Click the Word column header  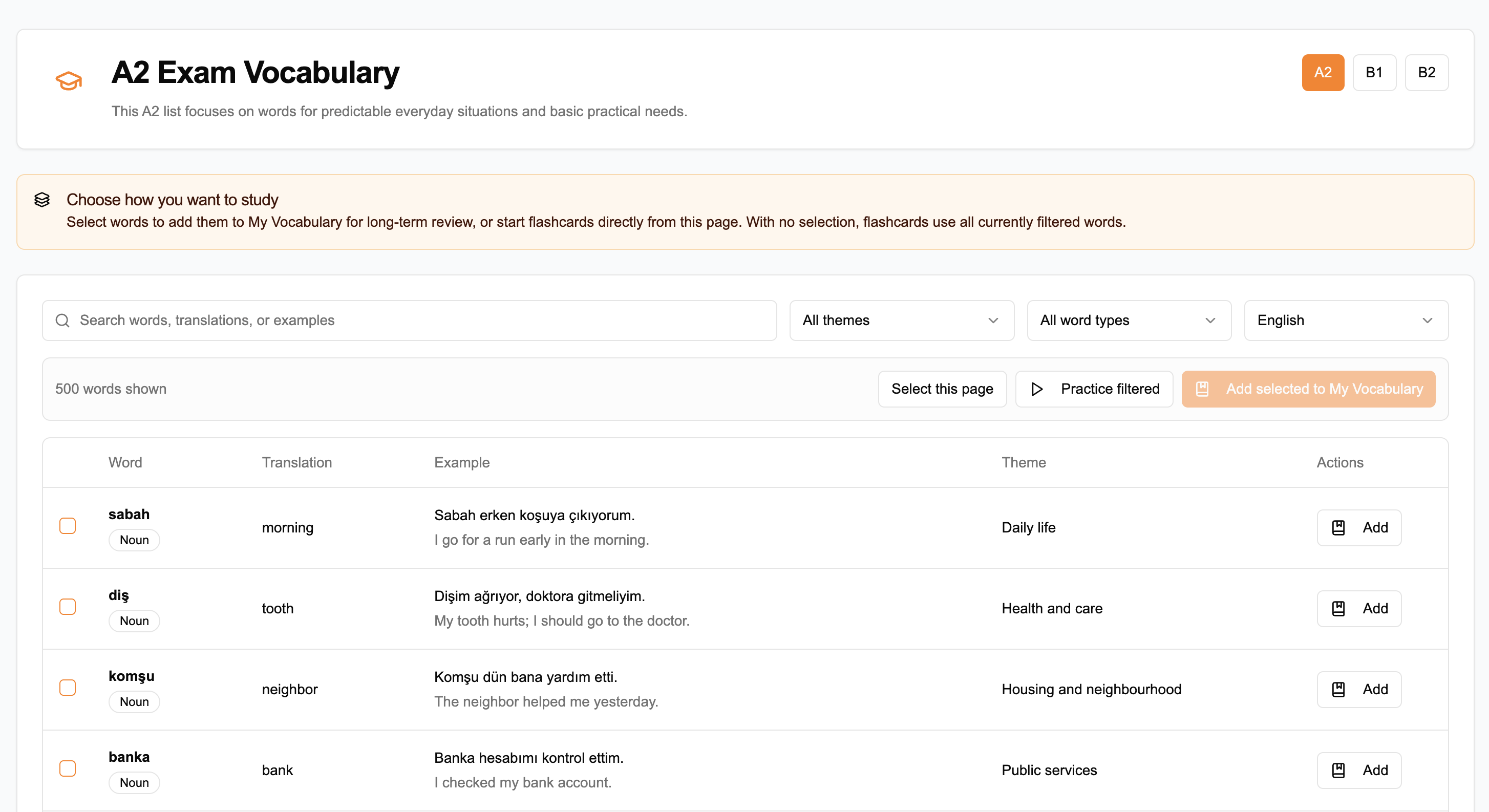pyautogui.click(x=125, y=462)
